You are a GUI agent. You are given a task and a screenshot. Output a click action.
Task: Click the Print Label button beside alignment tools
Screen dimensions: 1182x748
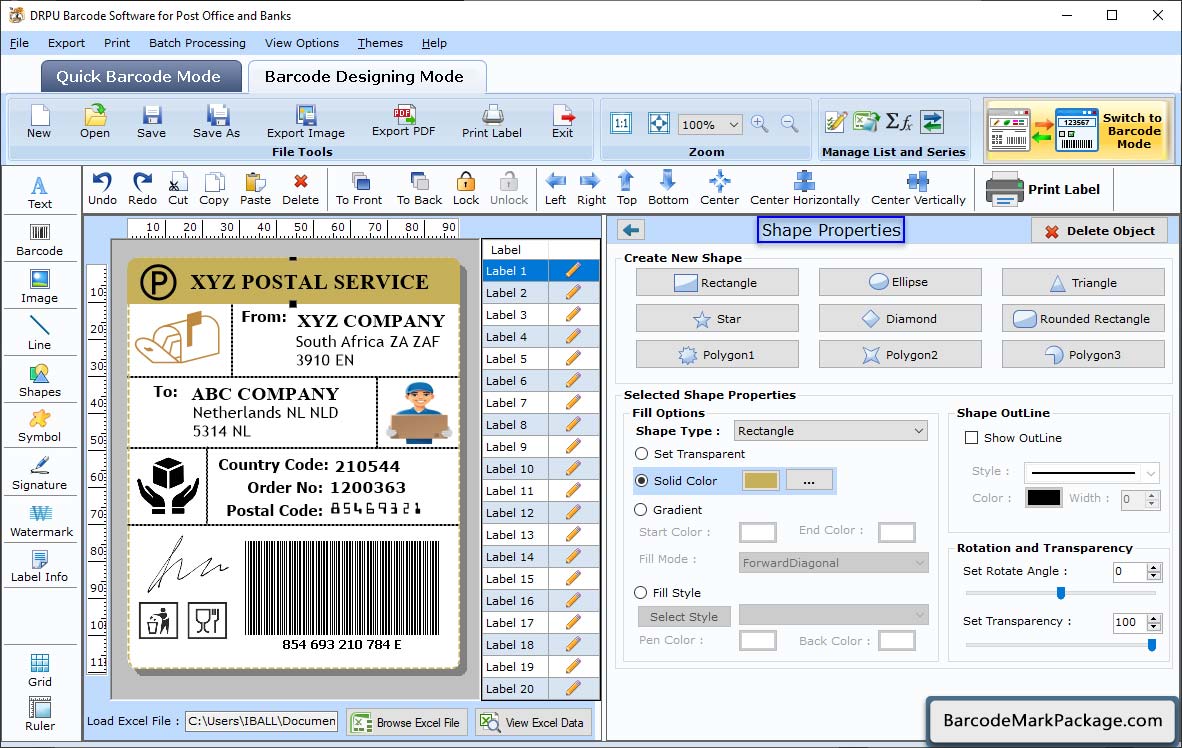point(1043,189)
